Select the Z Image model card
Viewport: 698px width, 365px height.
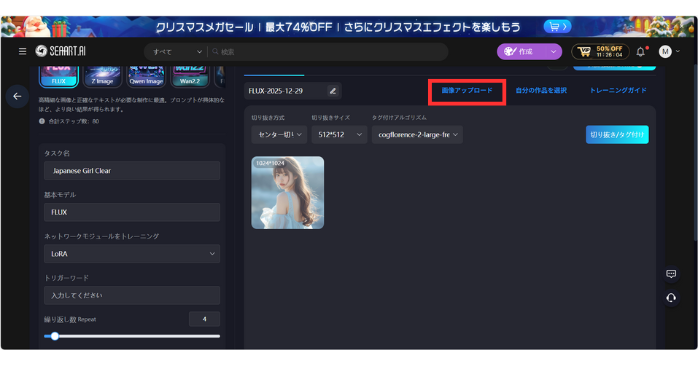point(102,76)
